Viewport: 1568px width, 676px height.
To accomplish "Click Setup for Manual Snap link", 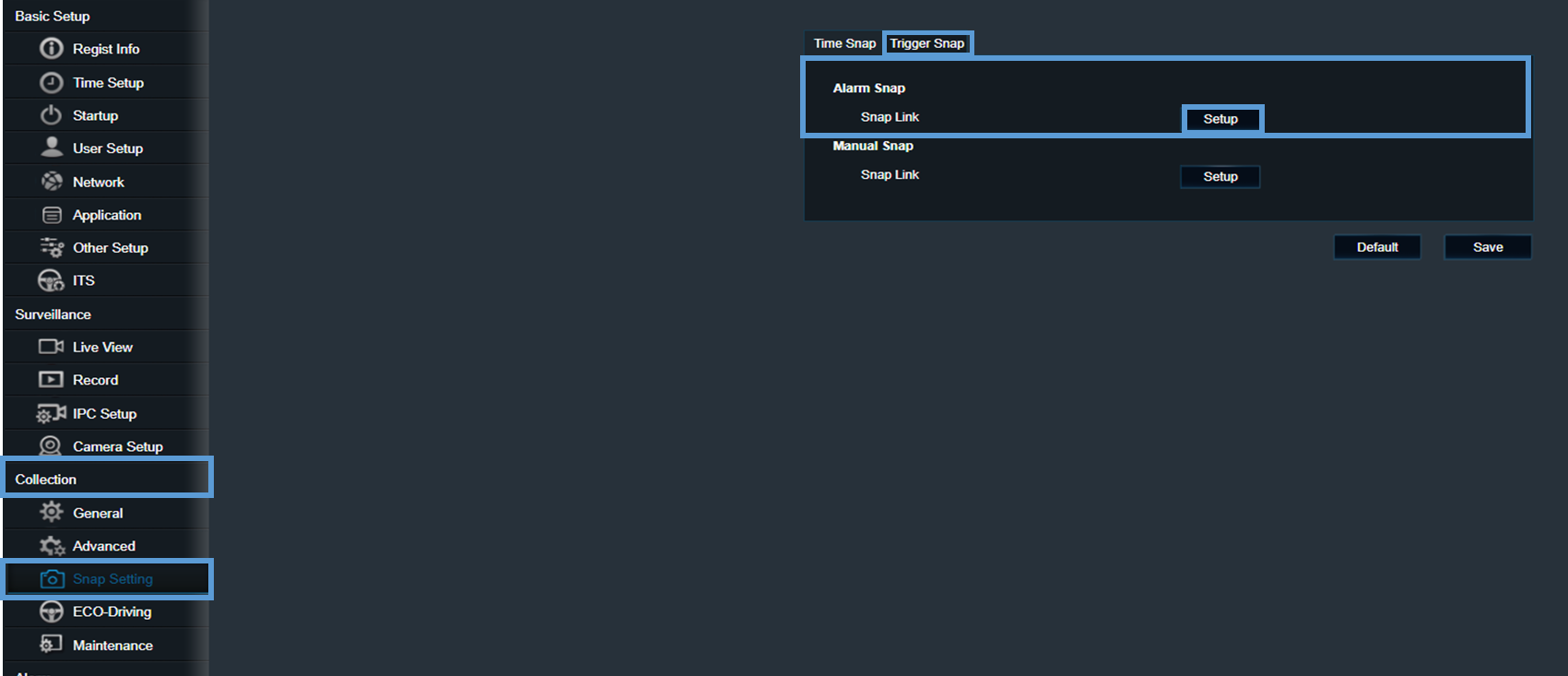I will 1220,176.
